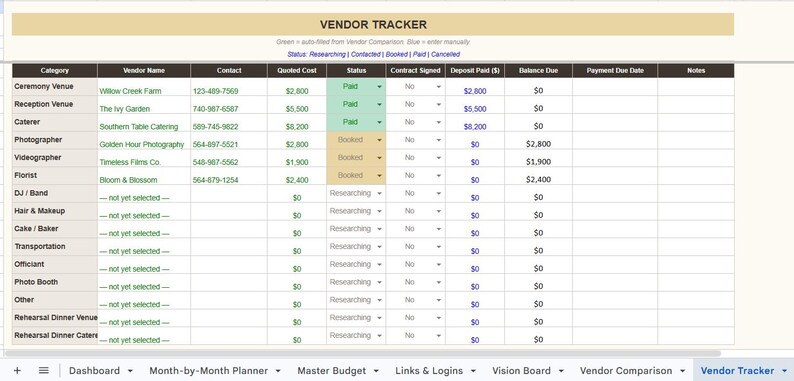Select the Vendor Comparison tab
This screenshot has height=381, width=794.
626,371
